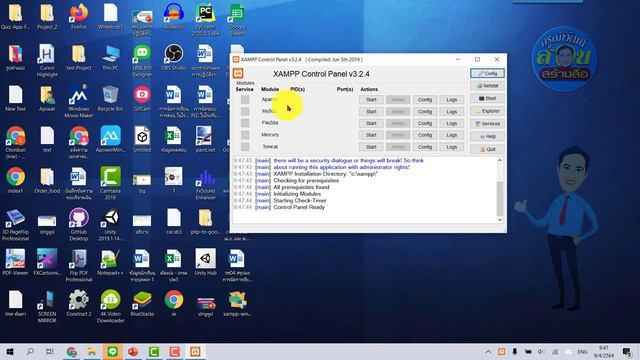Select the This PC desktop icon
This screenshot has width=640, height=360.
(x=110, y=58)
